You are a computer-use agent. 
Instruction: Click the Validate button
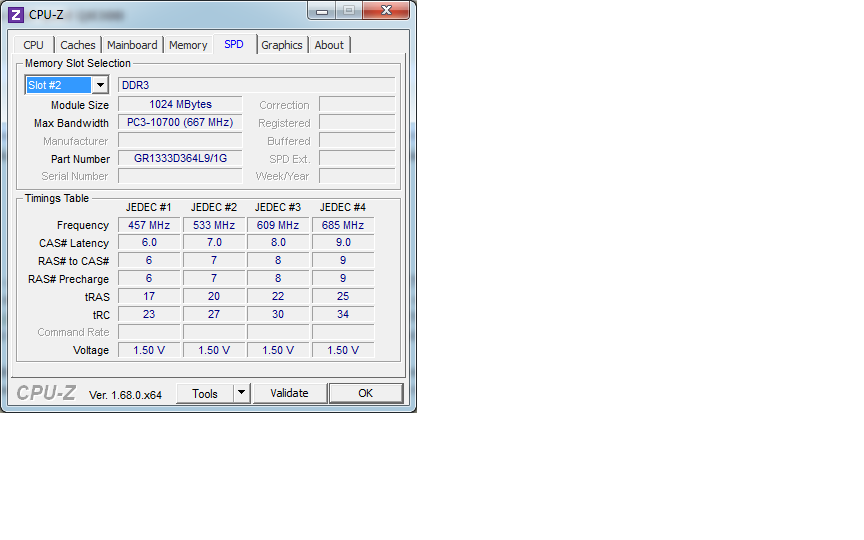pos(289,393)
